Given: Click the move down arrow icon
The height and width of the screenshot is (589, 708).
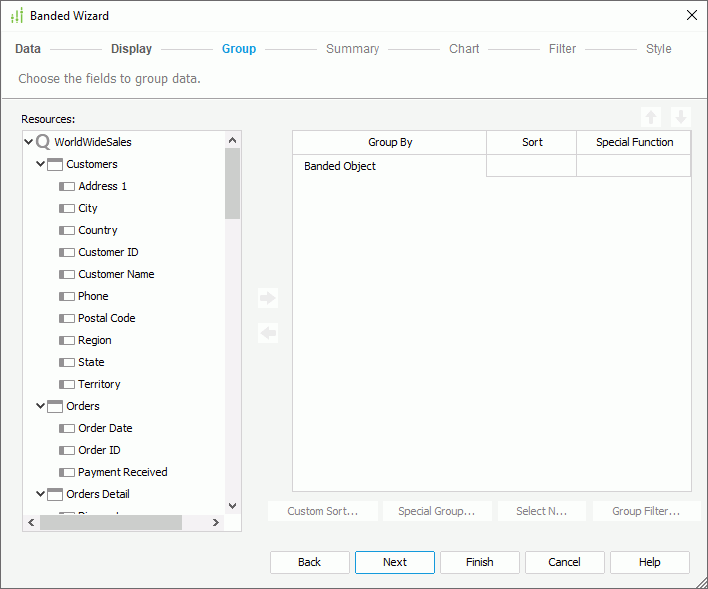Looking at the screenshot, I should pyautogui.click(x=680, y=117).
